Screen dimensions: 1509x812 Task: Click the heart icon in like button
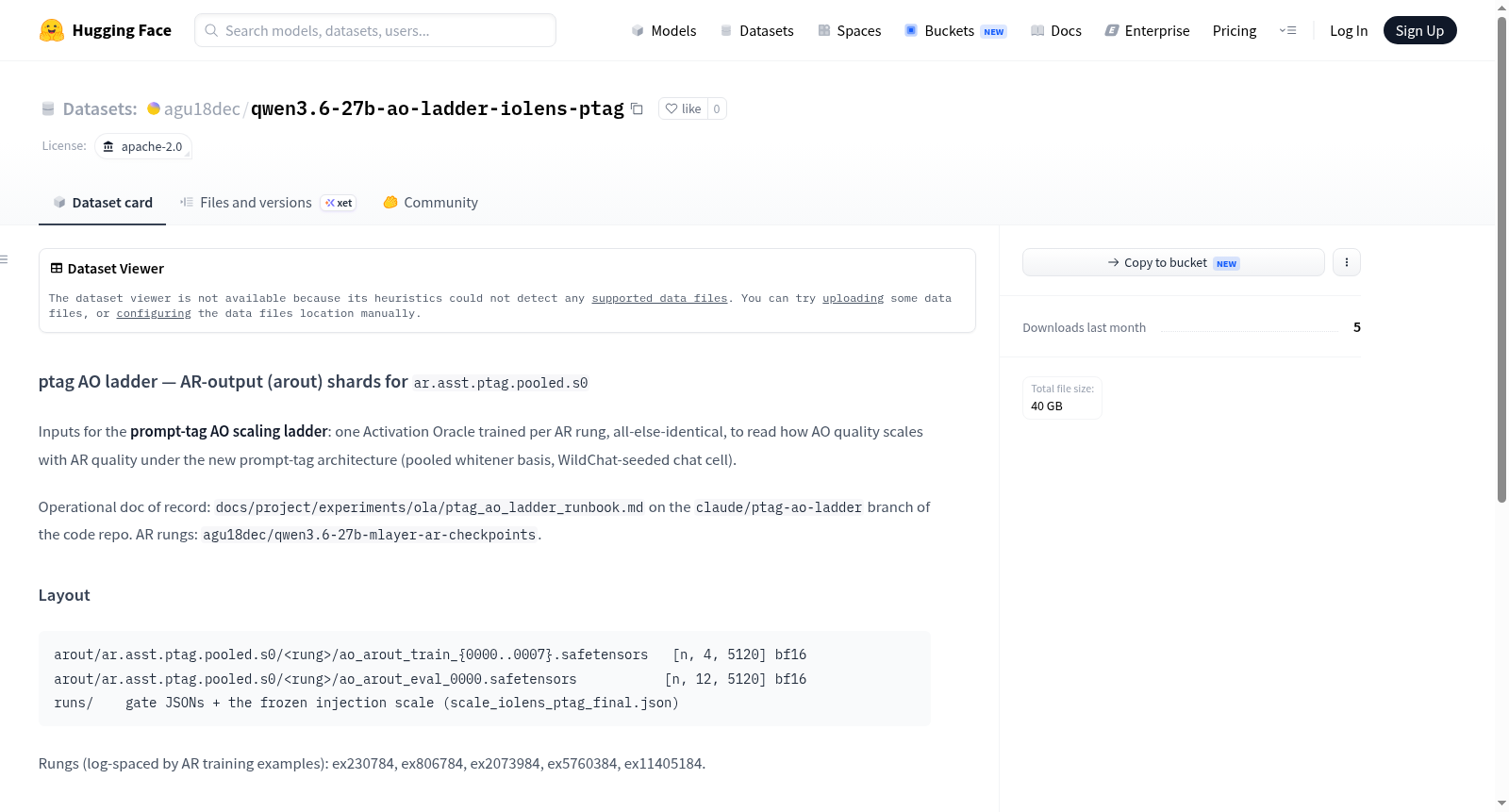pyautogui.click(x=672, y=108)
